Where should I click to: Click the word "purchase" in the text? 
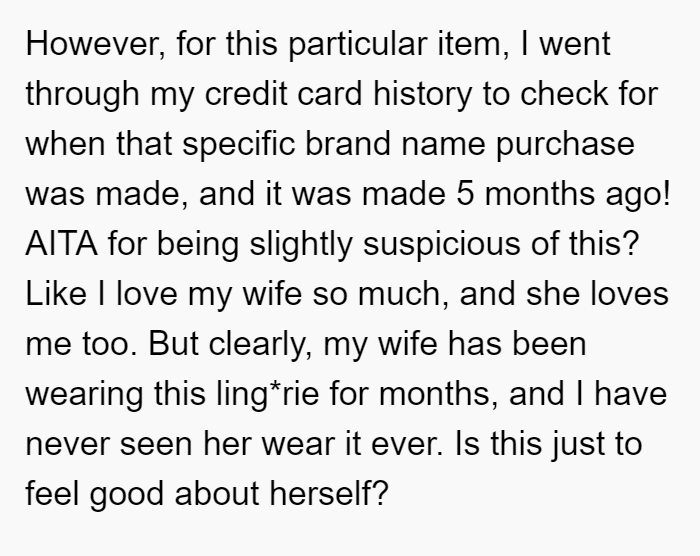(x=565, y=145)
